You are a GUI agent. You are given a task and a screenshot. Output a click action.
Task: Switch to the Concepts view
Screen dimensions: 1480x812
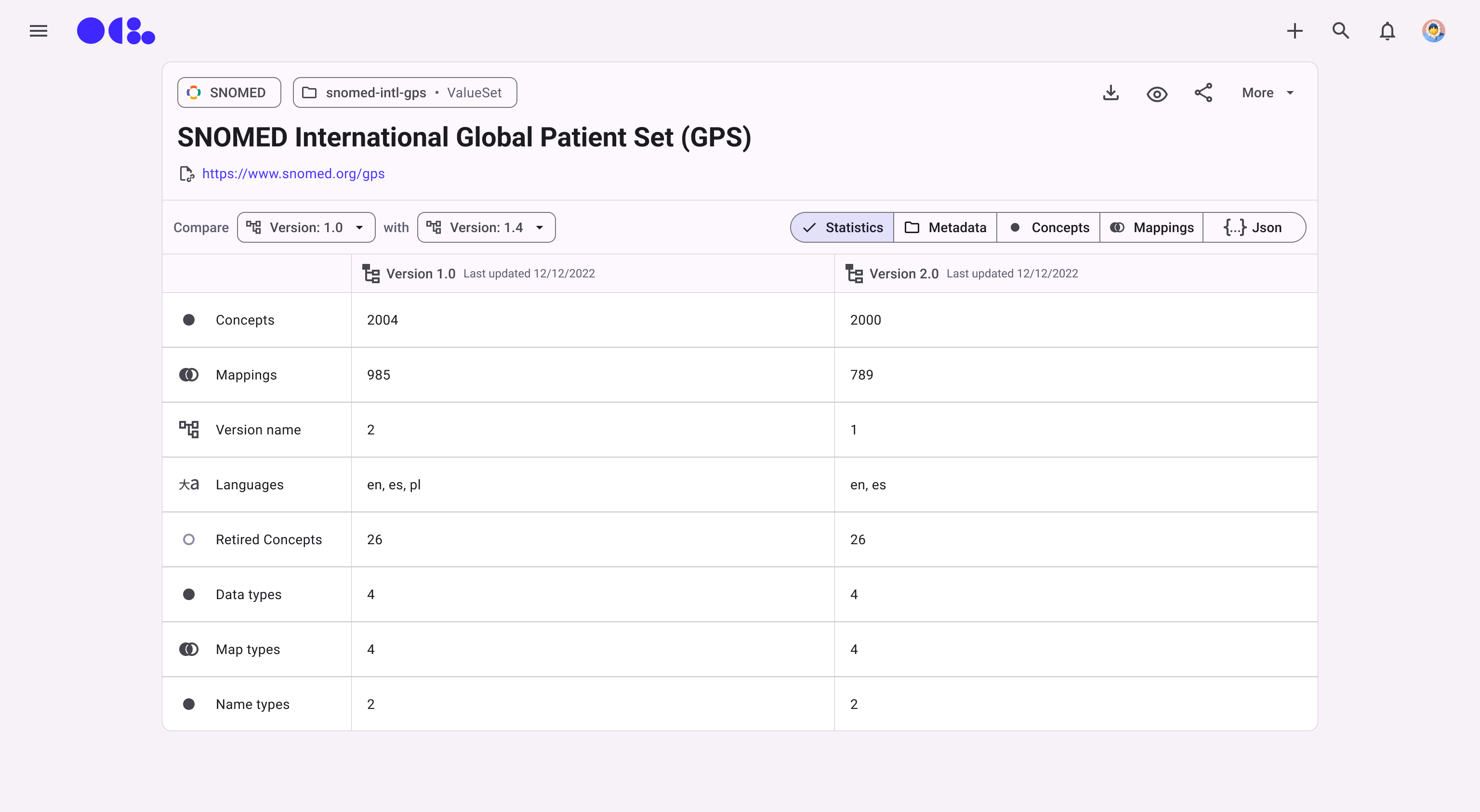[1048, 227]
